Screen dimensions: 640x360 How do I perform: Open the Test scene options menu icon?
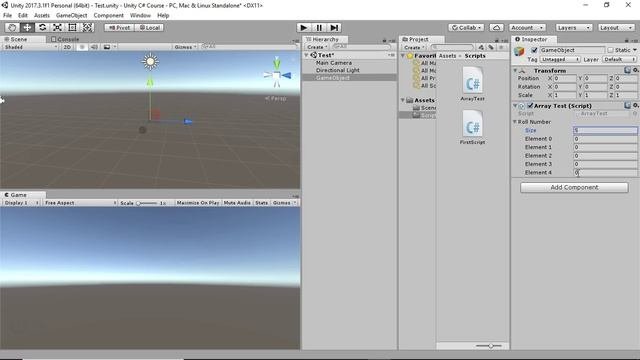pos(391,55)
